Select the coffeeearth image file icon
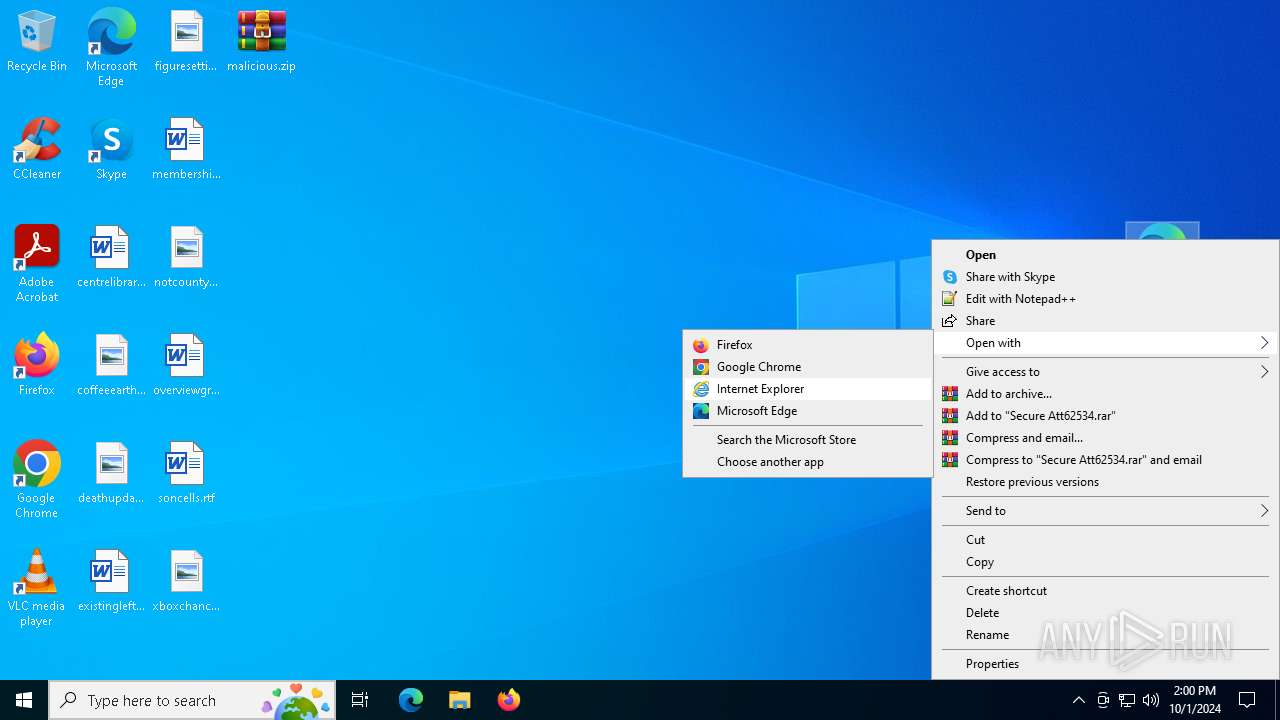1280x720 pixels. click(111, 366)
